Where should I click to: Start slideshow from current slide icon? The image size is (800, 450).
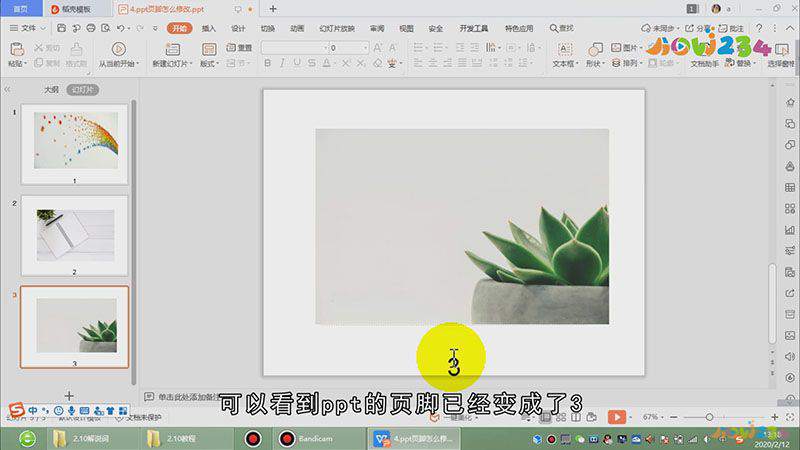pos(118,49)
